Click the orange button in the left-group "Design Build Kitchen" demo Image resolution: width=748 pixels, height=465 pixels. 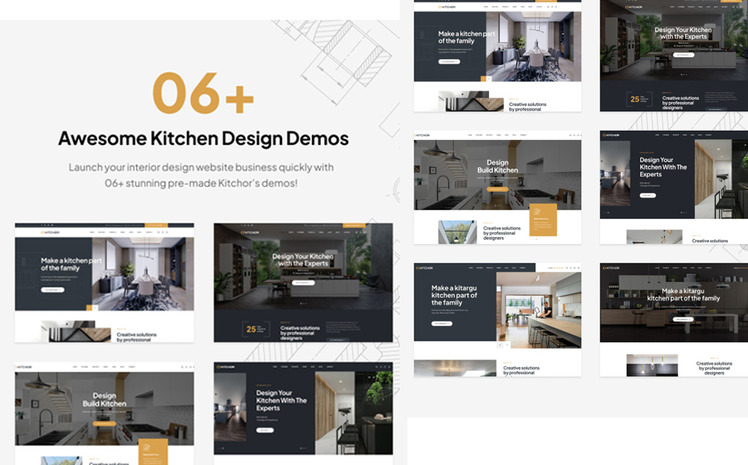pyautogui.click(x=104, y=424)
